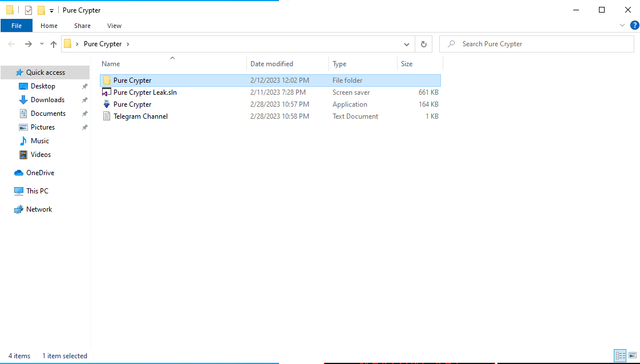
Task: Sort files by the Name column
Action: click(173, 64)
